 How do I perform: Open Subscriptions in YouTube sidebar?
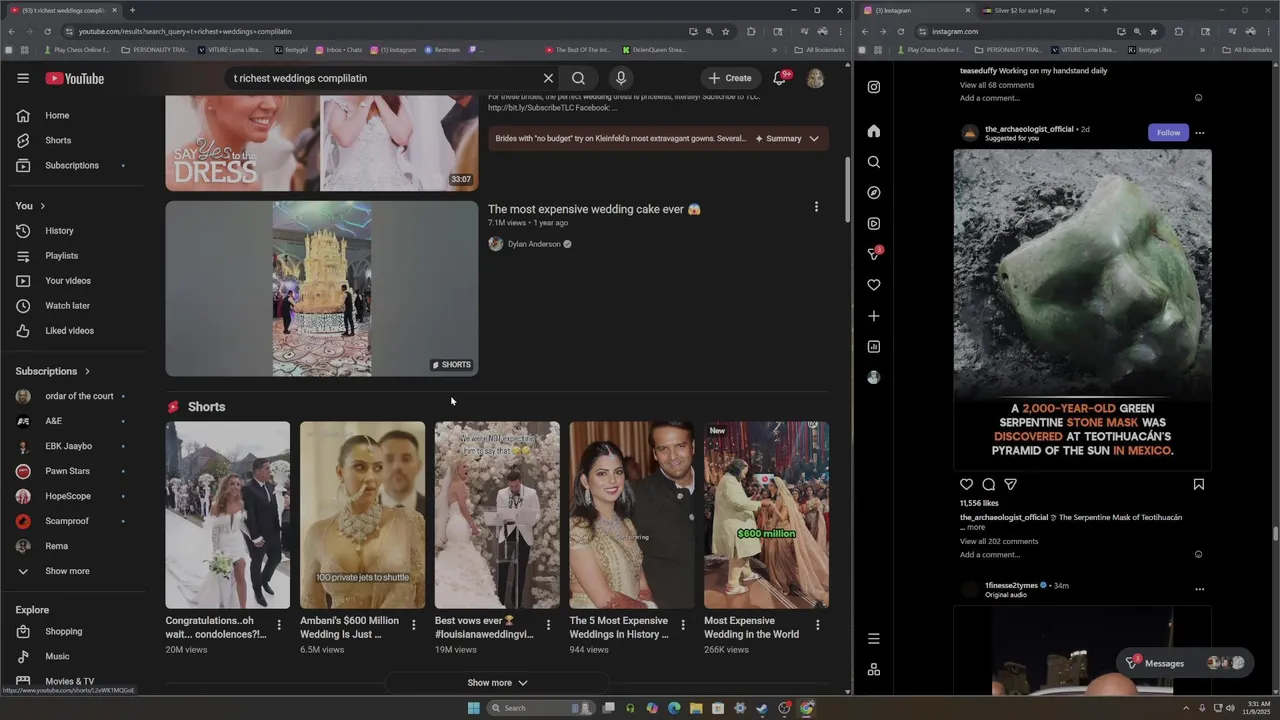72,165
